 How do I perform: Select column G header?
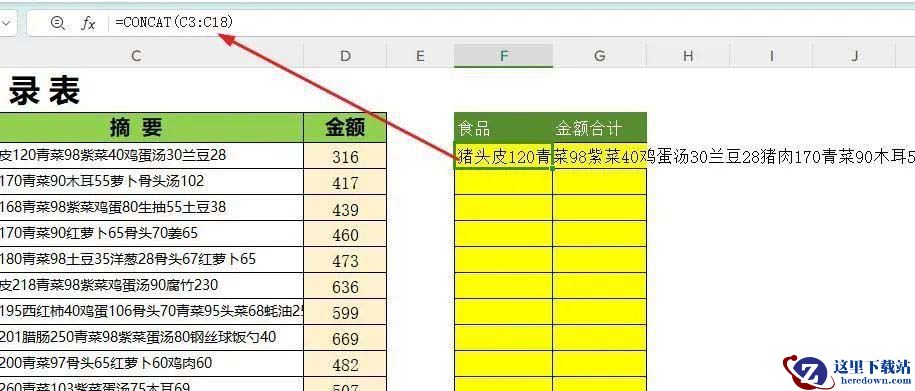pos(600,56)
